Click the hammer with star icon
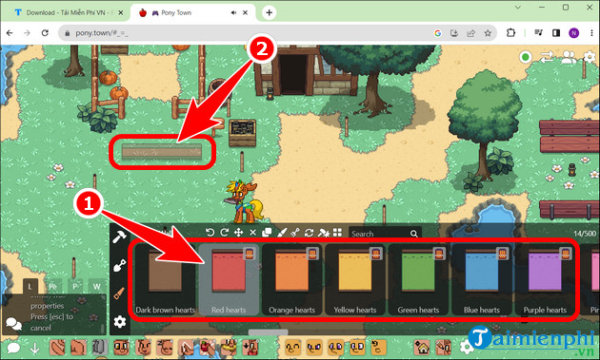The image size is (600, 360). tap(323, 233)
